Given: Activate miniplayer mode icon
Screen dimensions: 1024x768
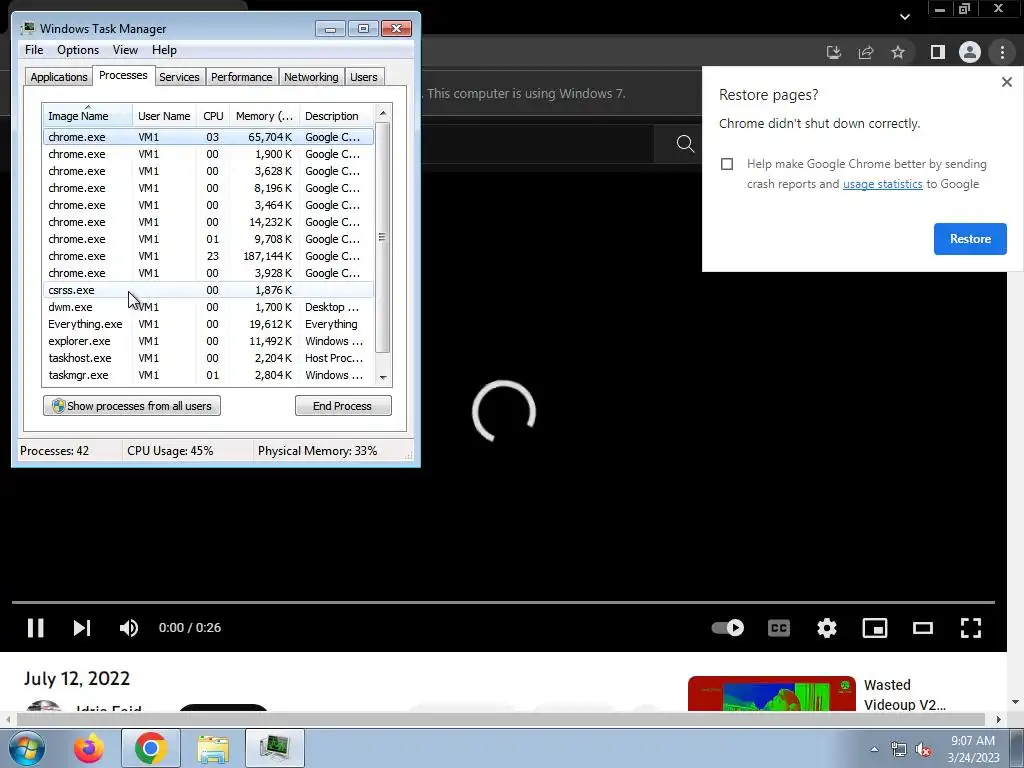Looking at the screenshot, I should click(x=875, y=628).
